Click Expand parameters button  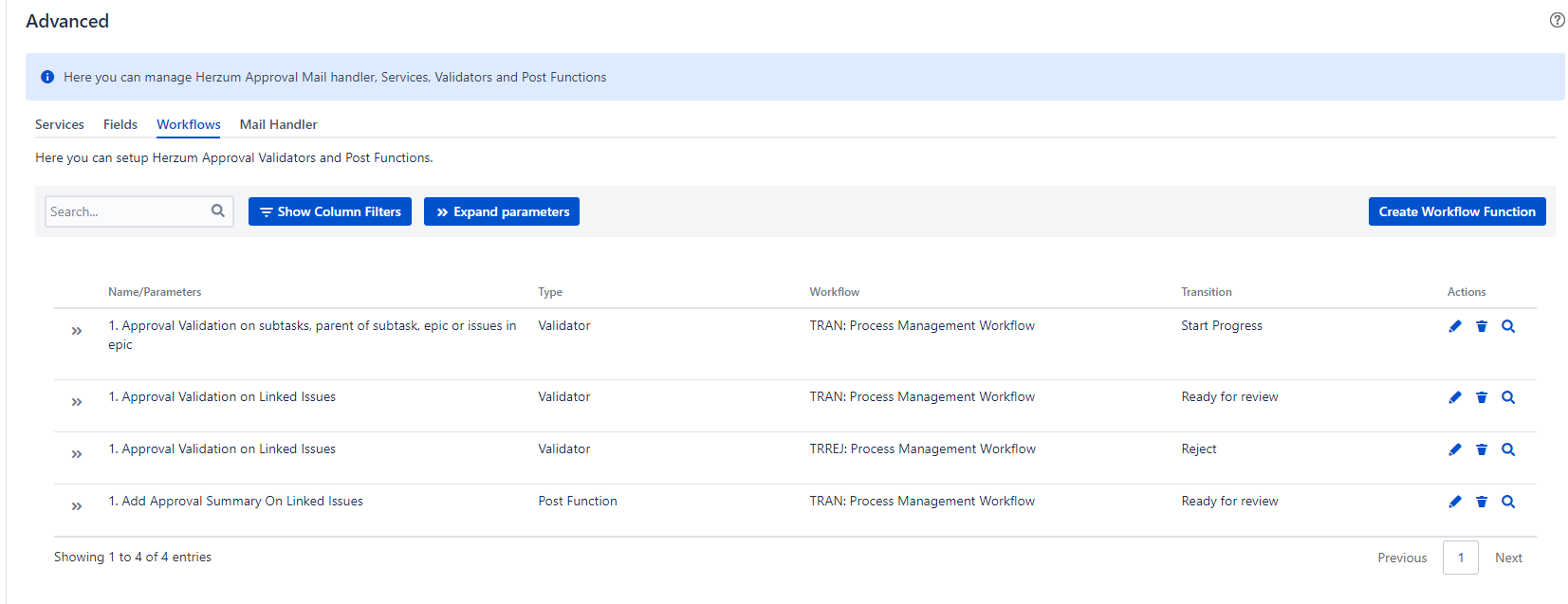[x=502, y=211]
